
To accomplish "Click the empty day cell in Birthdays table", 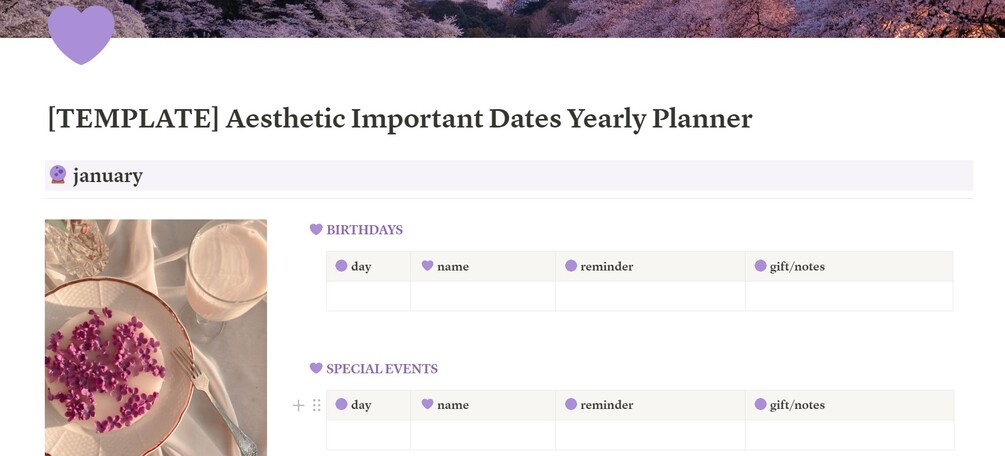I will coord(368,296).
